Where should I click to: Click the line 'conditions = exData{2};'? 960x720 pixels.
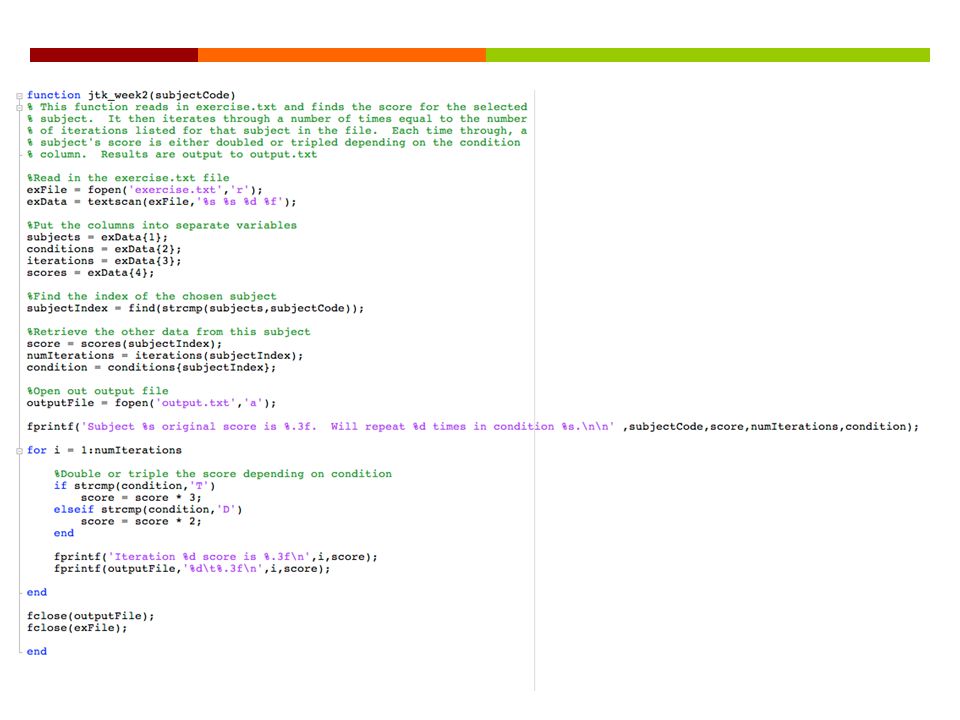click(103, 249)
